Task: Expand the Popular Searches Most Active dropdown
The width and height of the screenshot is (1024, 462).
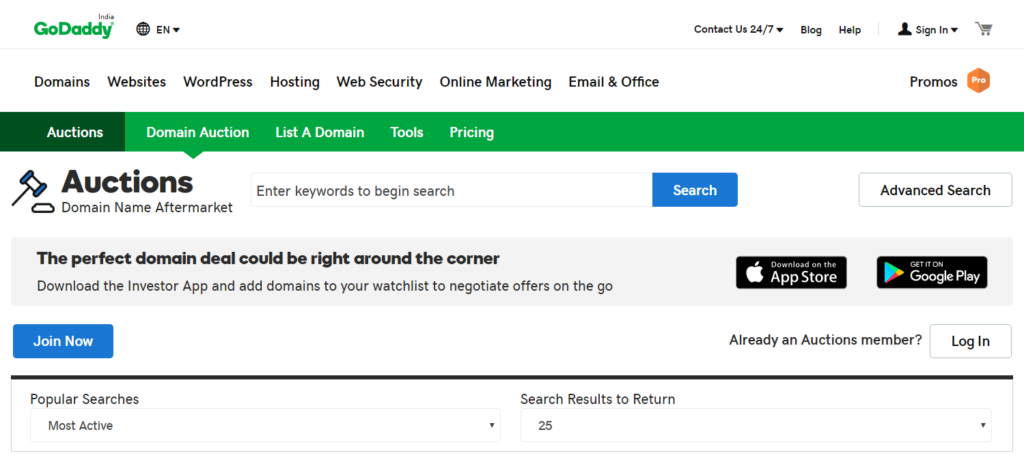Action: (265, 425)
